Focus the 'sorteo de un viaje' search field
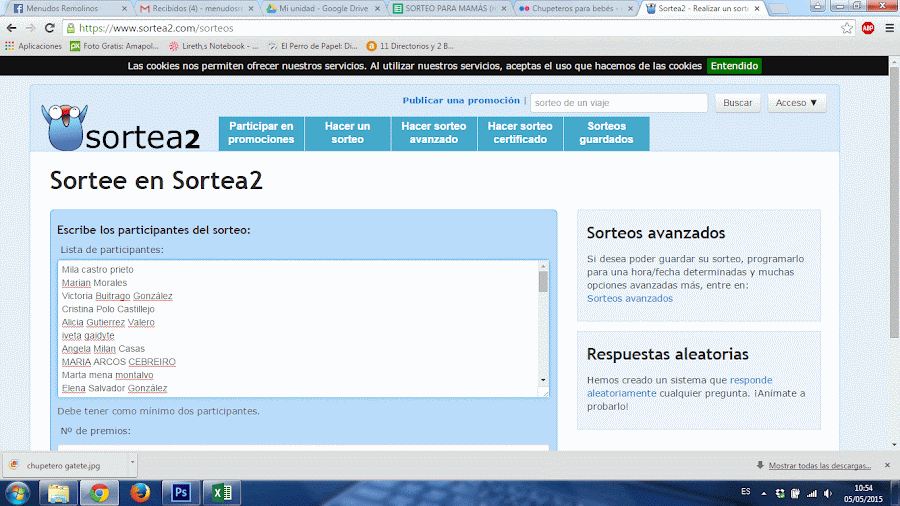 (619, 103)
